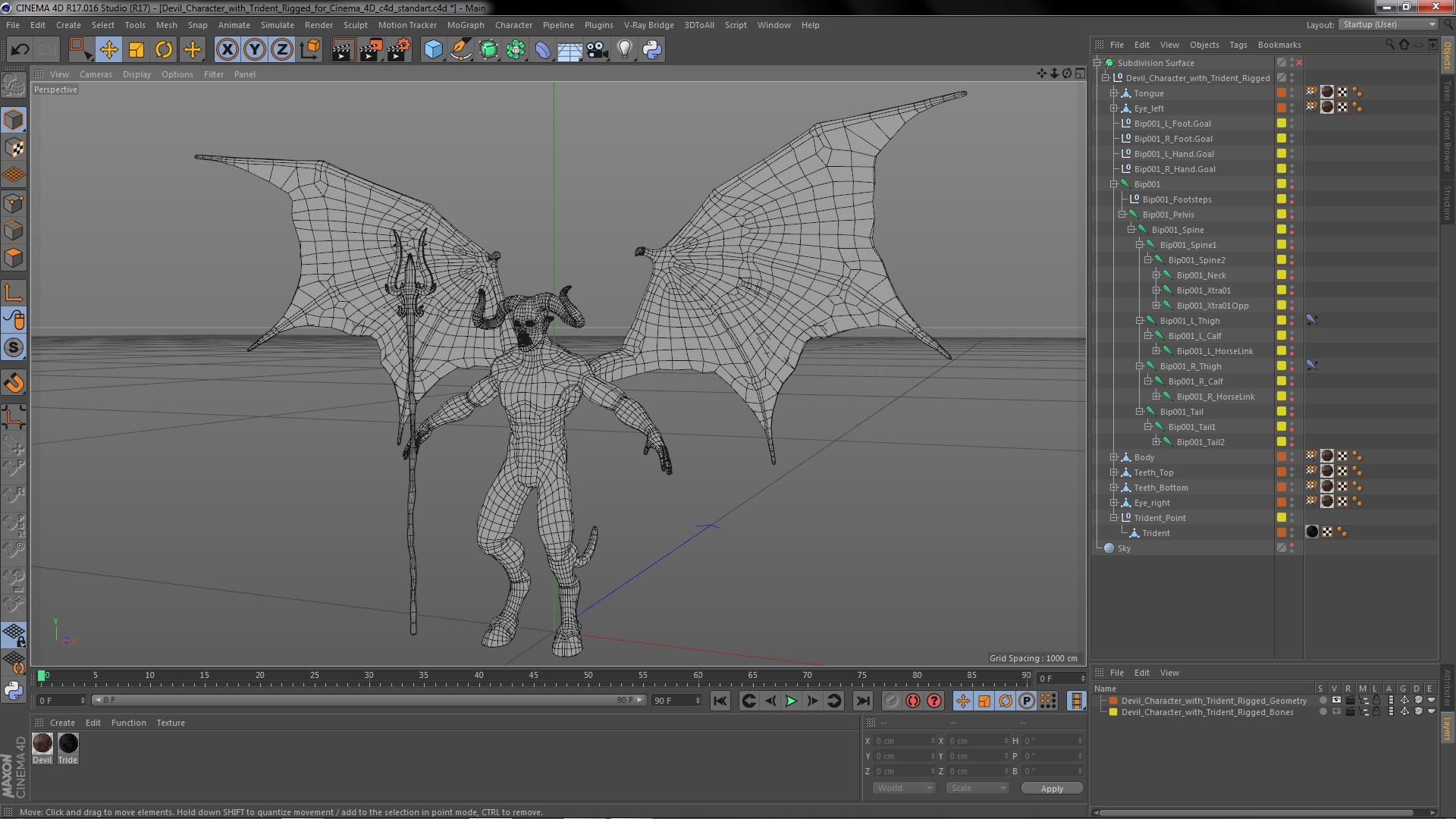Select the Scale tool icon
This screenshot has height=819, width=1456.
click(x=136, y=50)
